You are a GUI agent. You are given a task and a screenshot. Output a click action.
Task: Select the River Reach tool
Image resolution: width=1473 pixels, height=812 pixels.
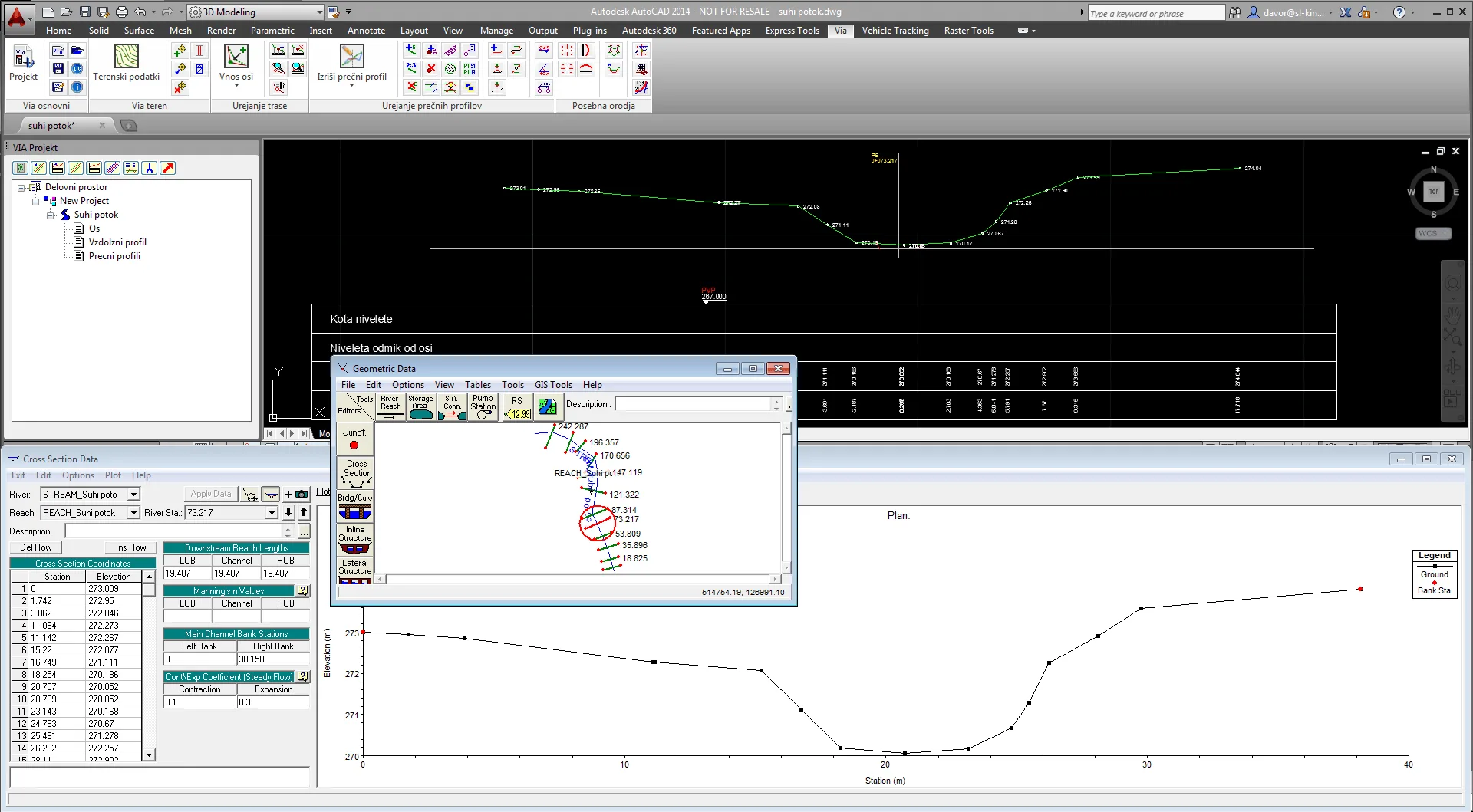(x=390, y=406)
